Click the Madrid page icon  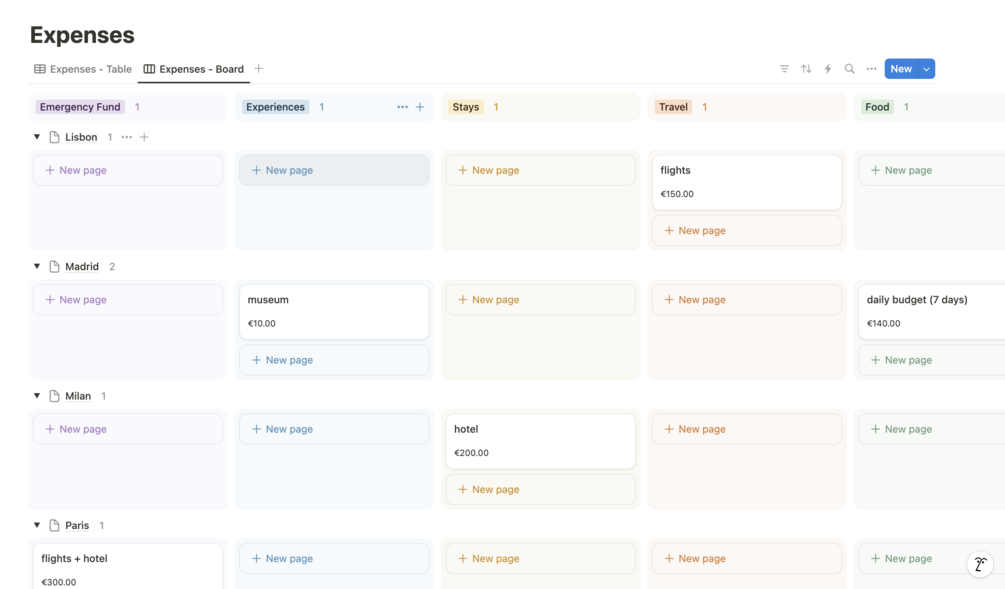tap(54, 267)
